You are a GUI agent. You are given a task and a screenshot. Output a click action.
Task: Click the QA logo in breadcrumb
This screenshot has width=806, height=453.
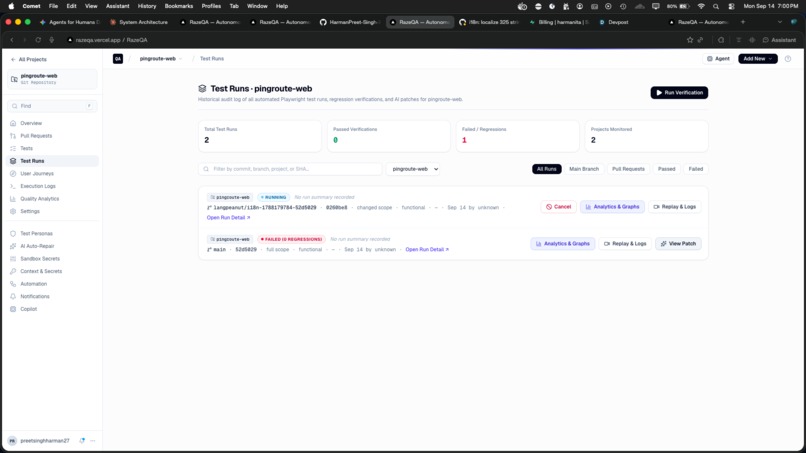118,59
